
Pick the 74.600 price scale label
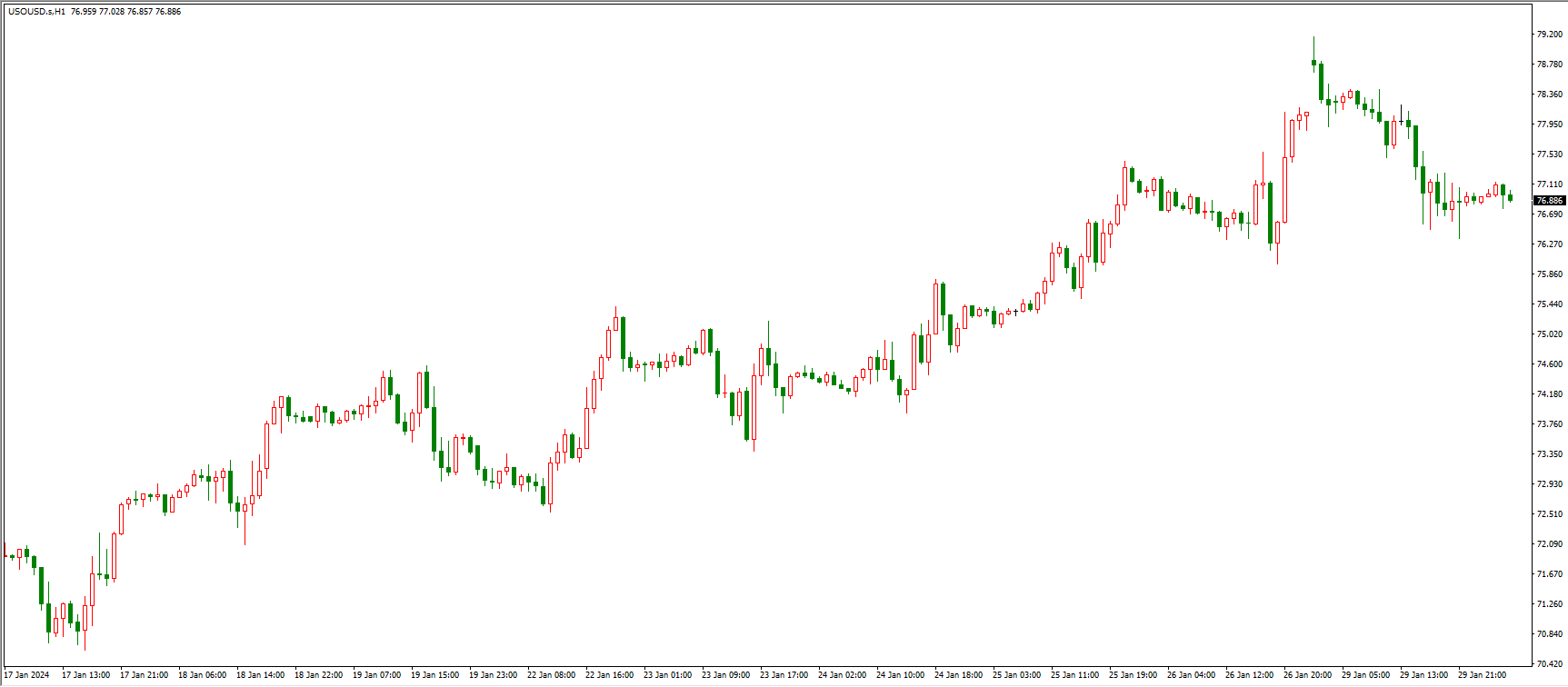click(x=1550, y=364)
